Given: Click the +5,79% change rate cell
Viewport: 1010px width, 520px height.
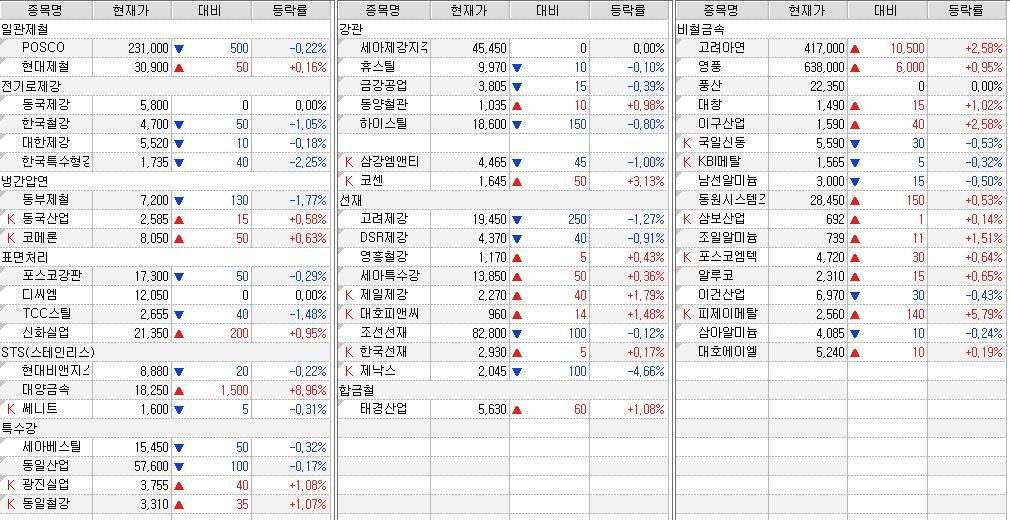Looking at the screenshot, I should tap(966, 314).
